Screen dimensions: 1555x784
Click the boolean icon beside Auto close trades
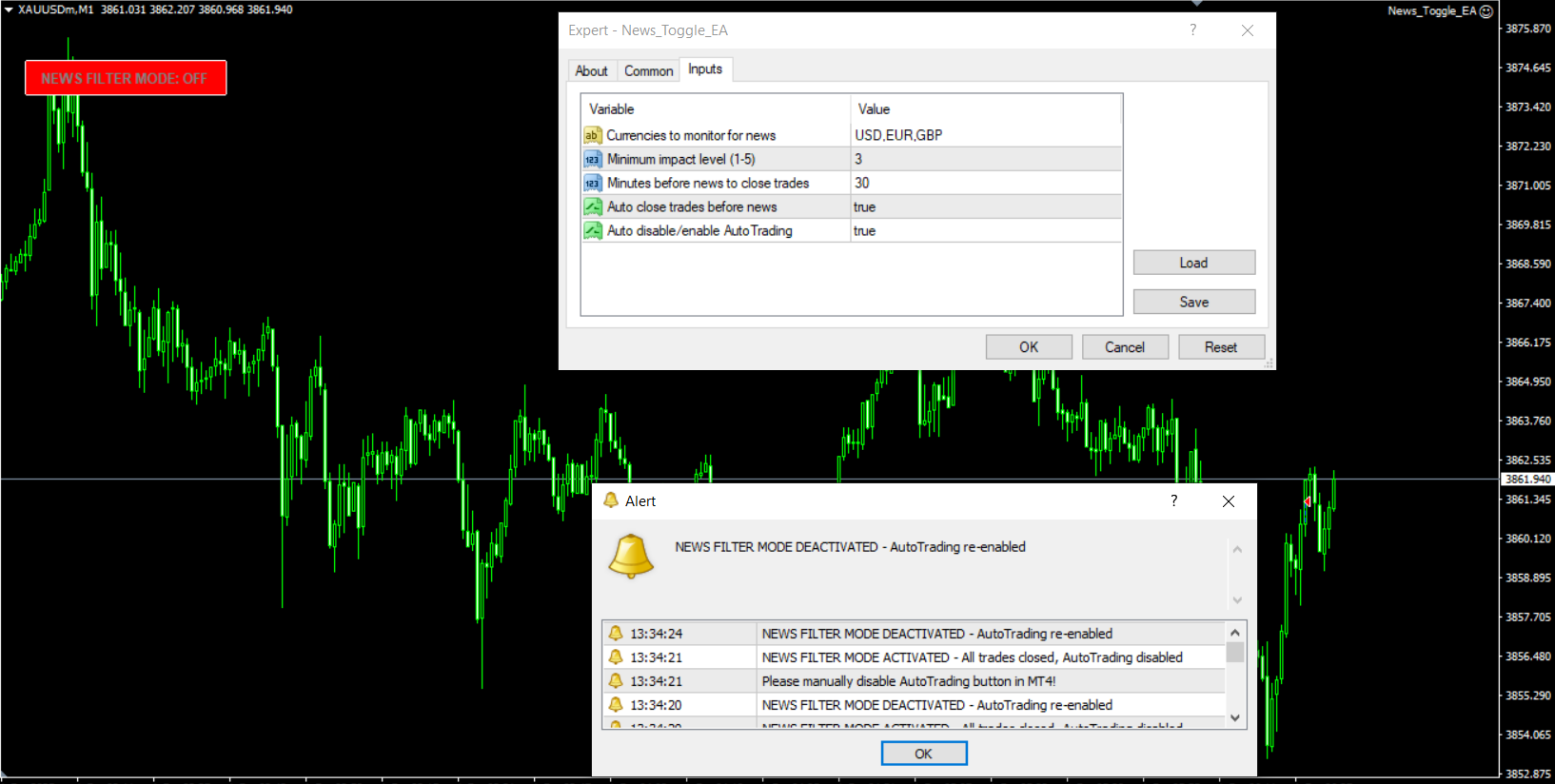click(592, 206)
